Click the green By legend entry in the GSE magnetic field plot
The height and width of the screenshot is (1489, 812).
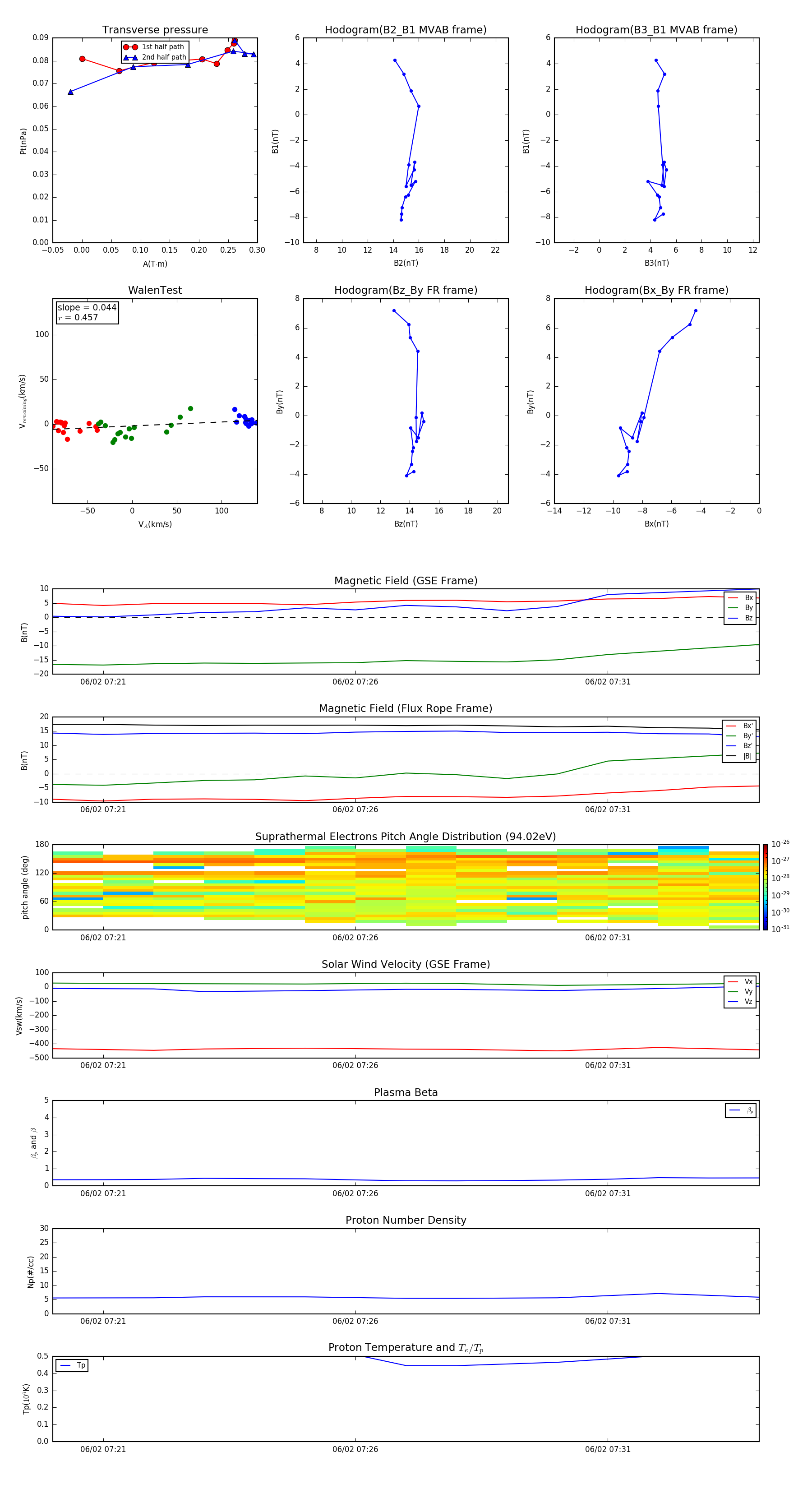(740, 608)
